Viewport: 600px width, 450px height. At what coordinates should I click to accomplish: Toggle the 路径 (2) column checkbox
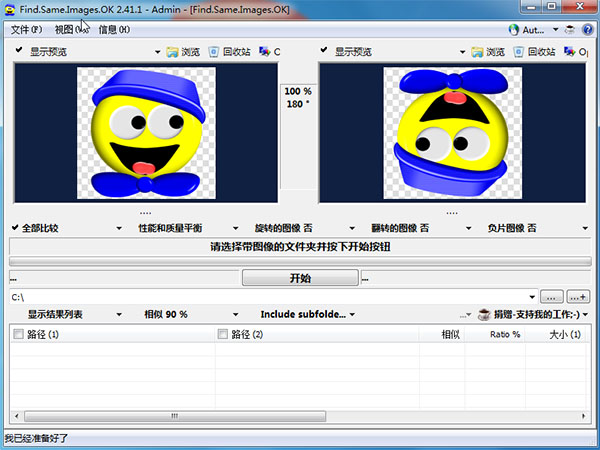pyautogui.click(x=223, y=335)
